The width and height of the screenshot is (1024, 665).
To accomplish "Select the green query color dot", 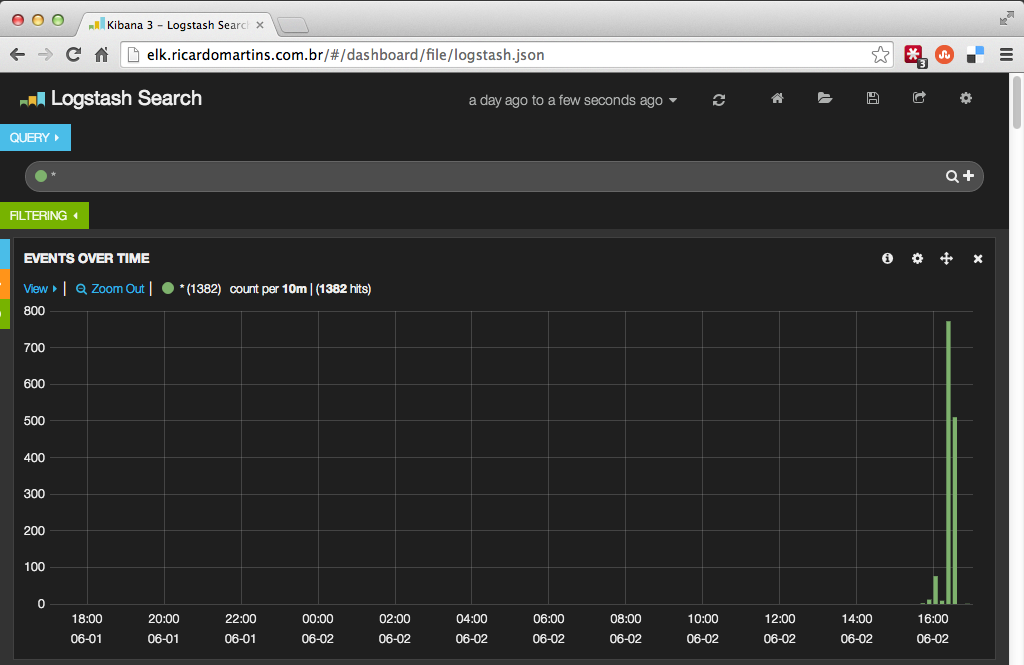I will coord(40,176).
